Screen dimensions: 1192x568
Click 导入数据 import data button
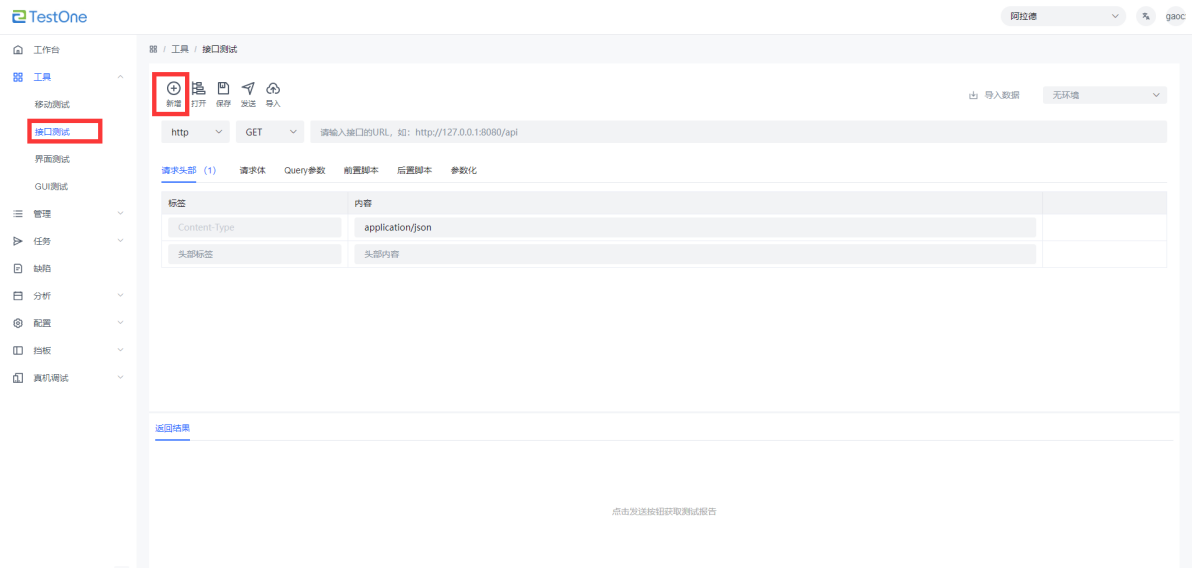(994, 95)
